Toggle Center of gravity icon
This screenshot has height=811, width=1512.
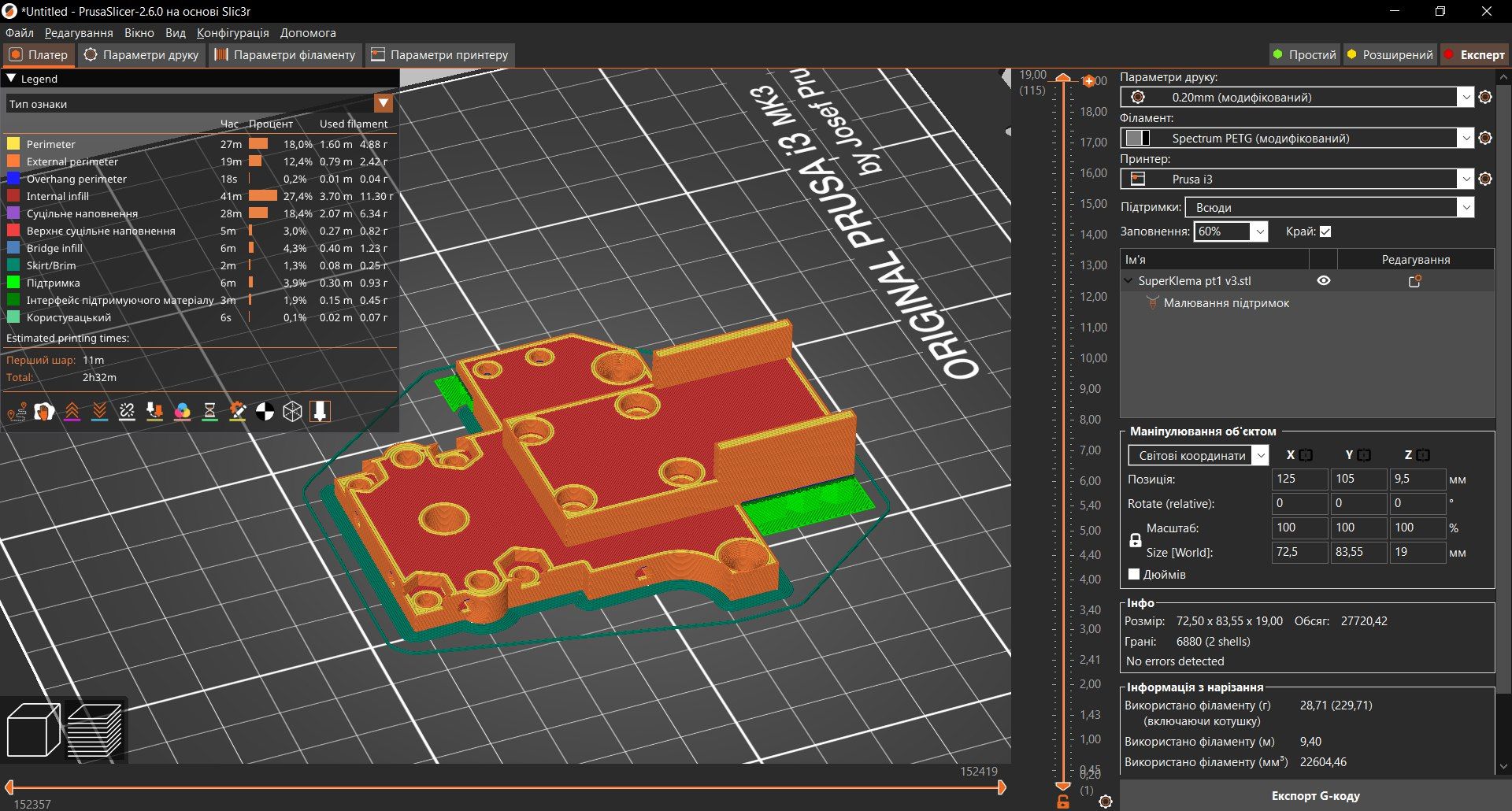click(x=265, y=411)
